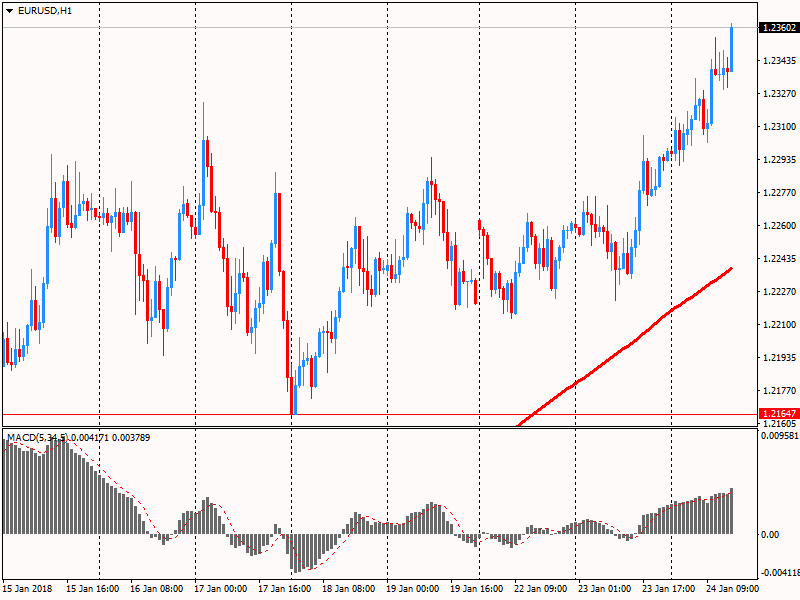Click time axis label 16 Jan 08:00

pyautogui.click(x=157, y=589)
